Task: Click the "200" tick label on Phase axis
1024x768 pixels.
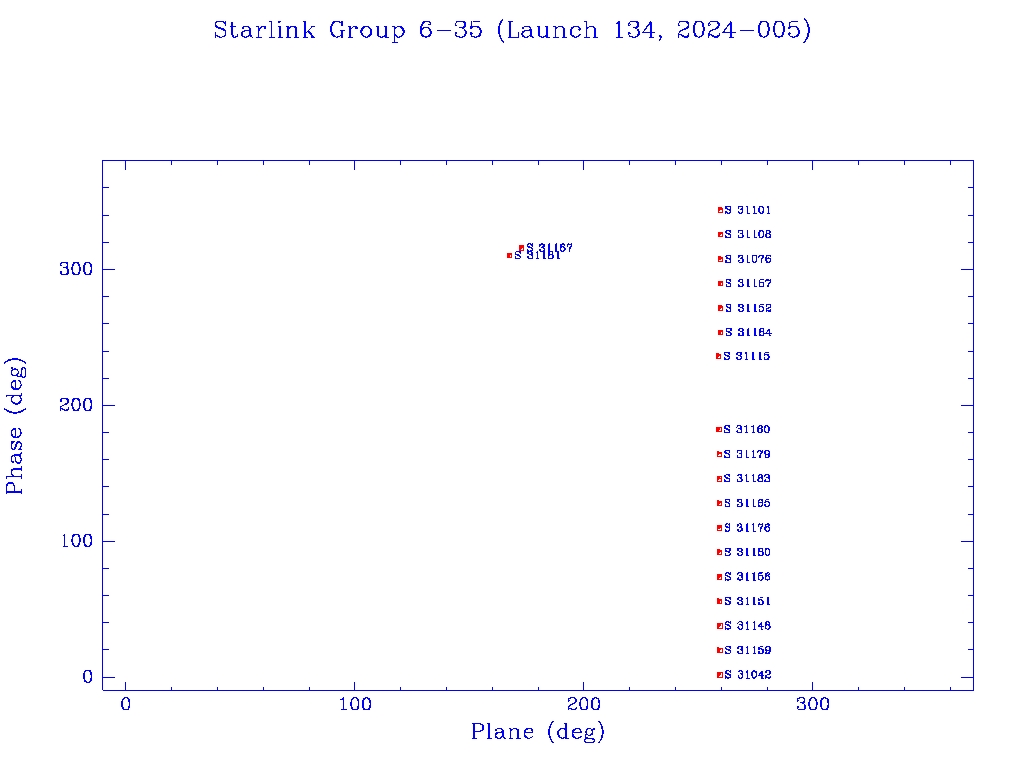Action: pyautogui.click(x=76, y=406)
